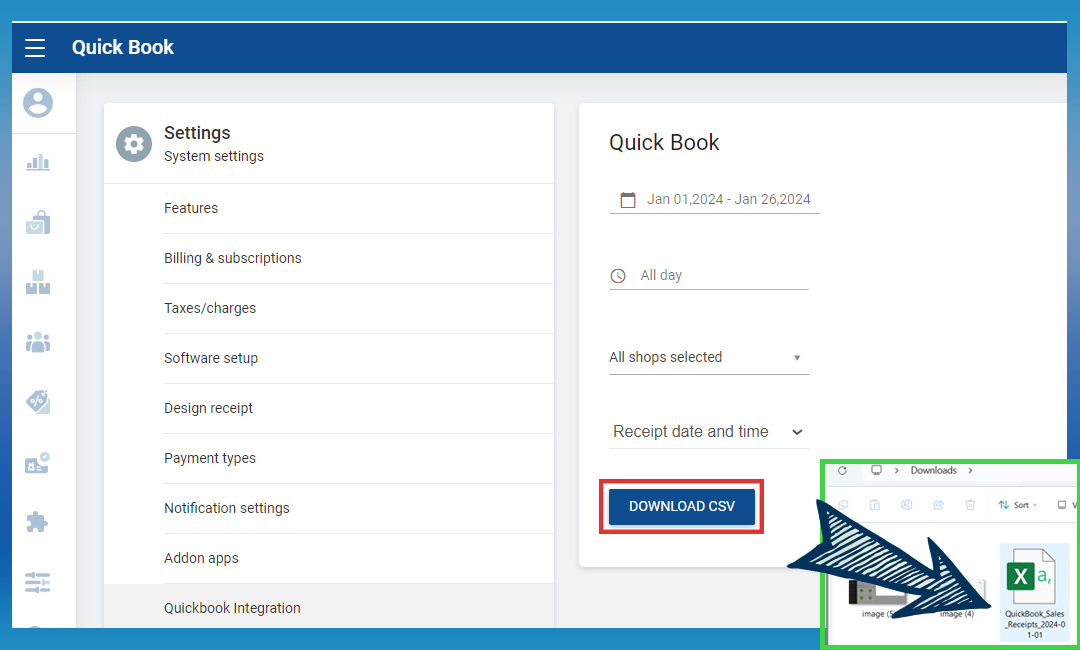Viewport: 1080px width, 650px height.
Task: Open the Sort dropdown in Downloads
Action: click(x=1018, y=505)
